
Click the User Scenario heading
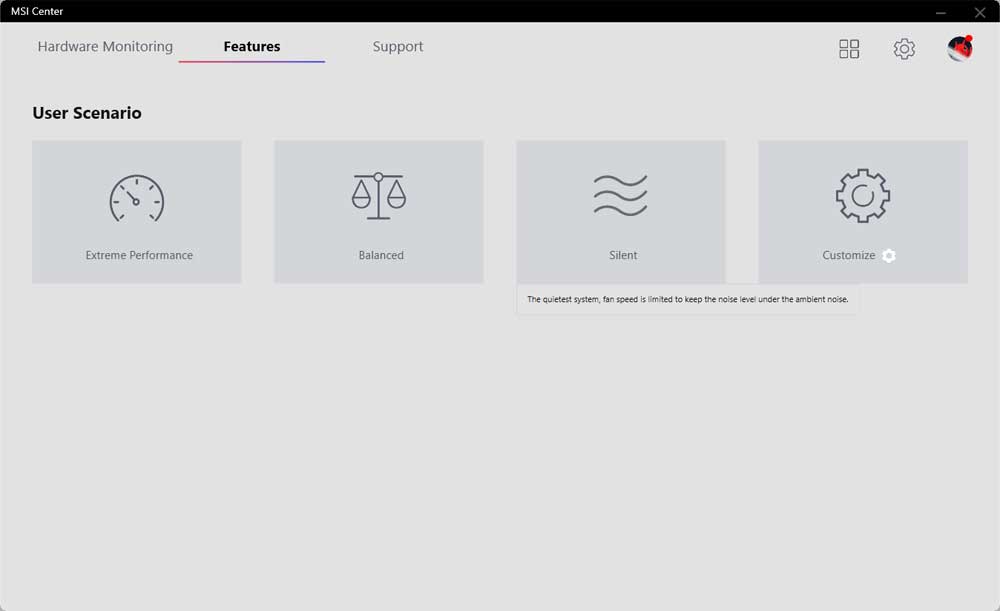(87, 113)
